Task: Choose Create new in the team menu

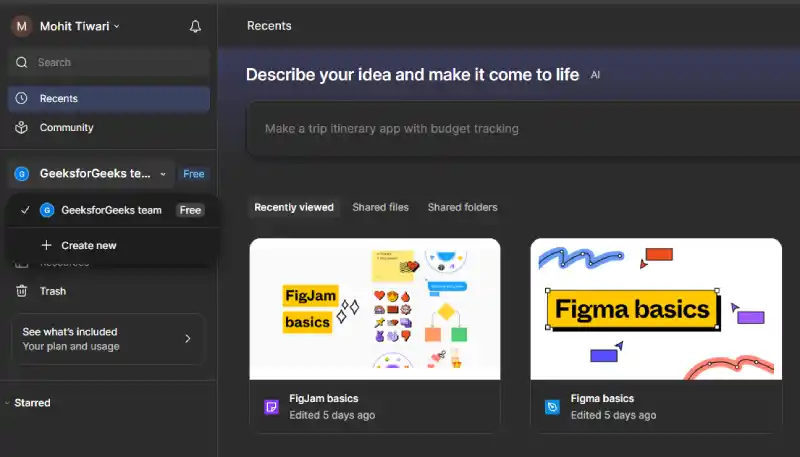Action: pos(113,245)
